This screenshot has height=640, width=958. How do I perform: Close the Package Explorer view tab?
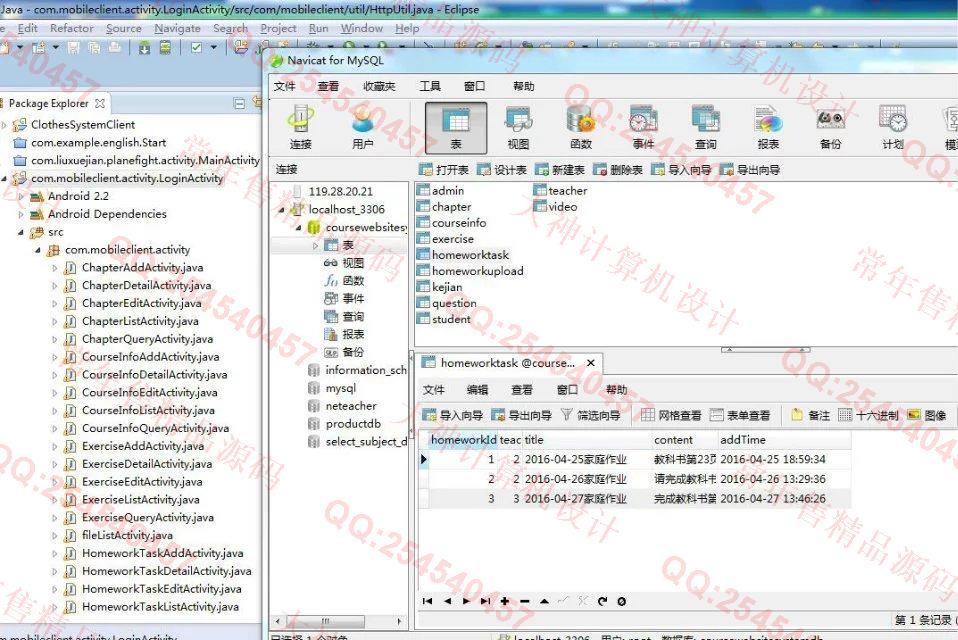click(100, 103)
